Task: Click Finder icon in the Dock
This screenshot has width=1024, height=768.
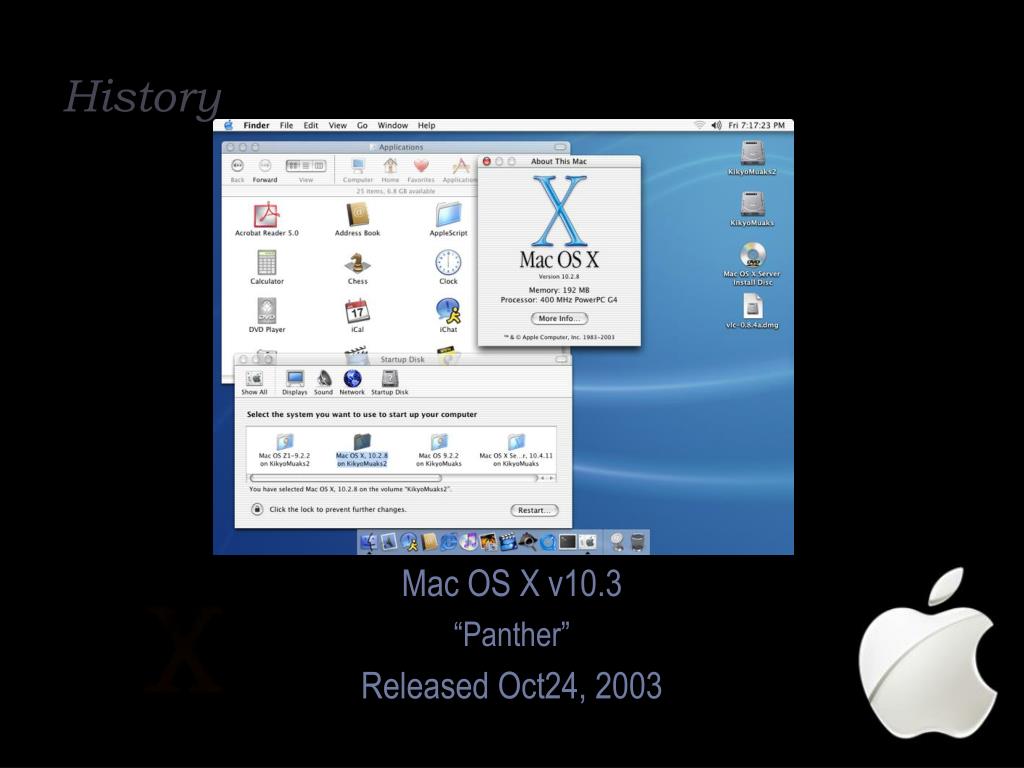Action: [x=369, y=541]
